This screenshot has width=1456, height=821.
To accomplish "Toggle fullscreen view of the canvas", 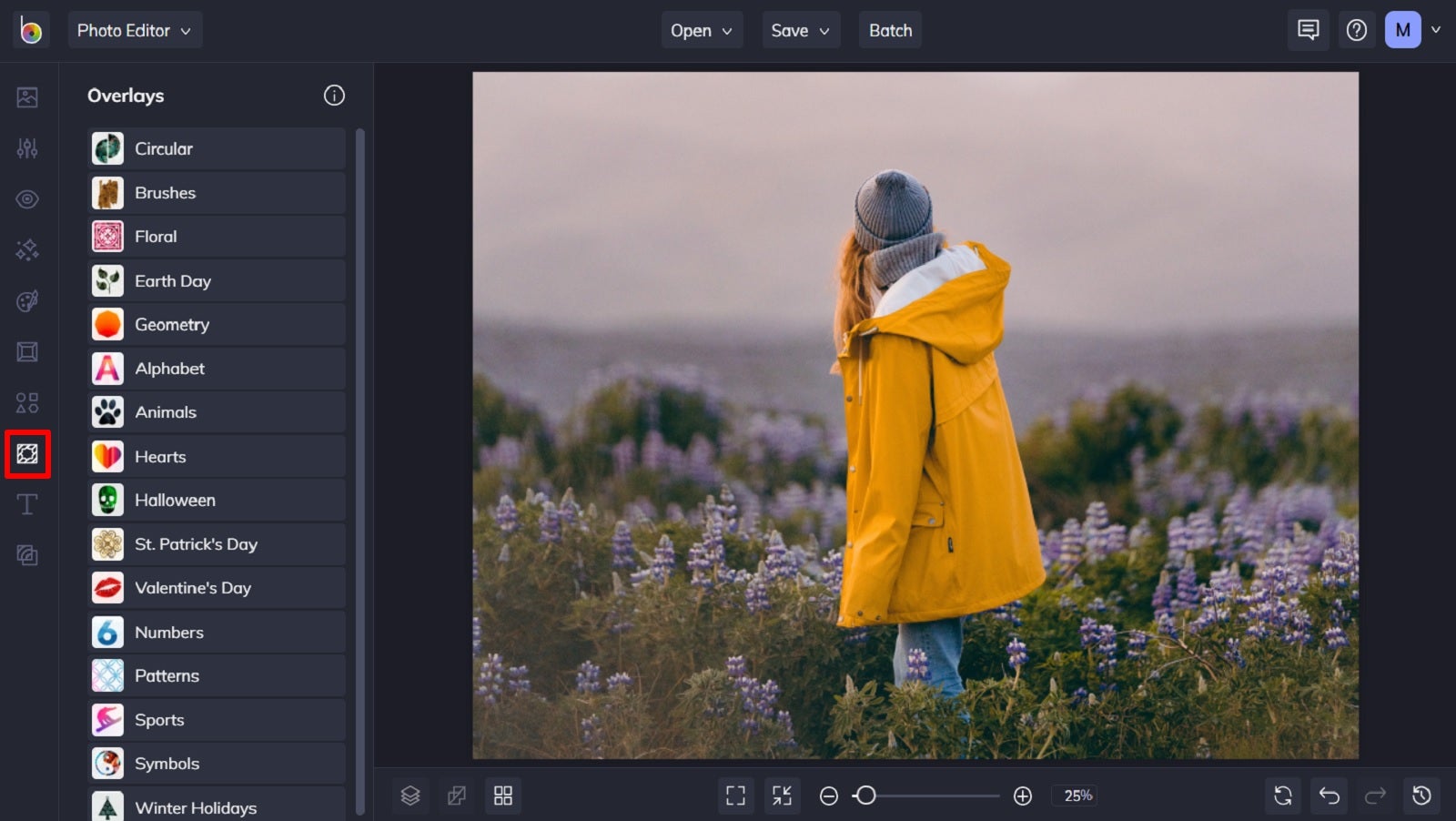I will 735,795.
